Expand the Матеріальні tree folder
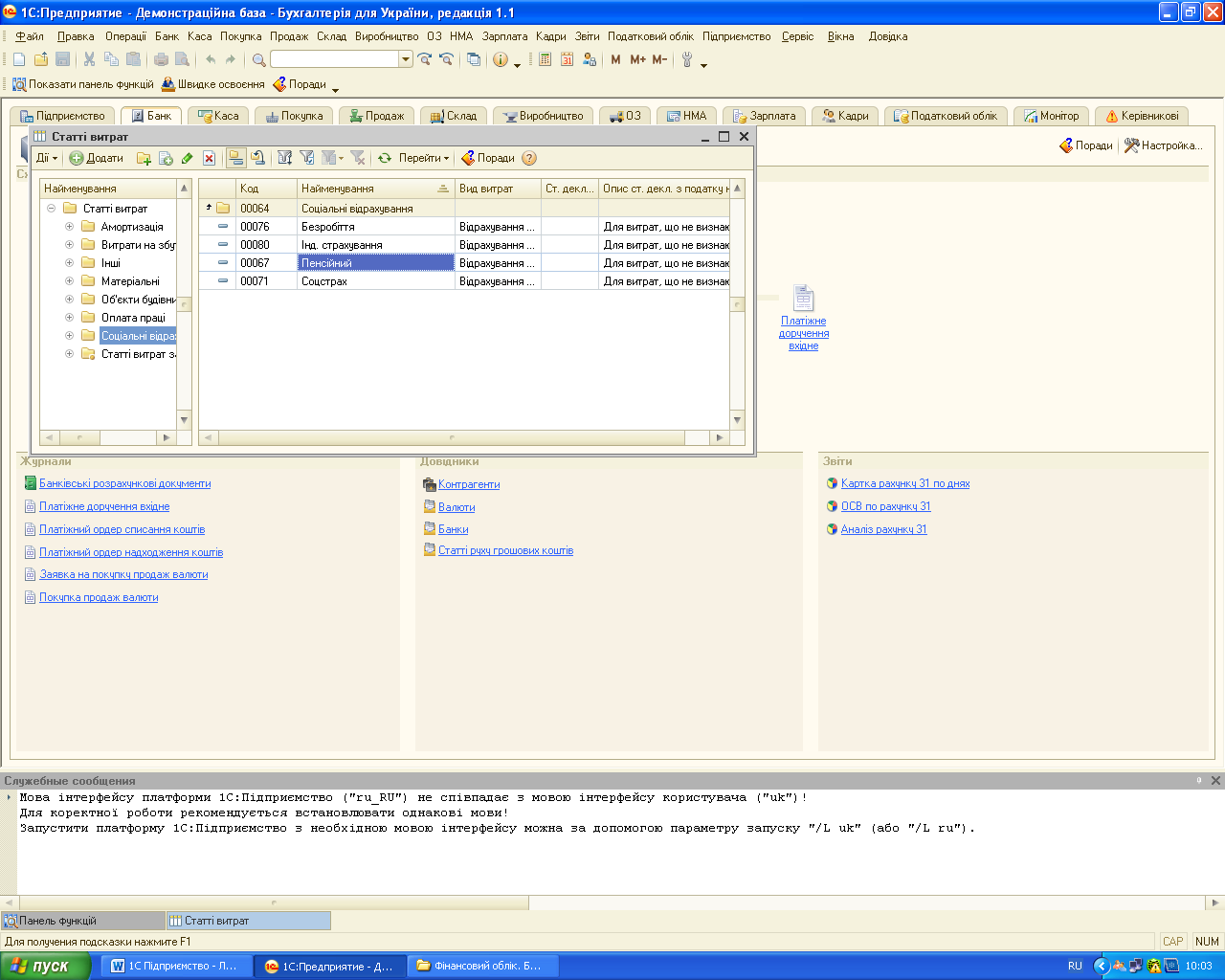Viewport: 1225px width, 980px height. point(69,281)
